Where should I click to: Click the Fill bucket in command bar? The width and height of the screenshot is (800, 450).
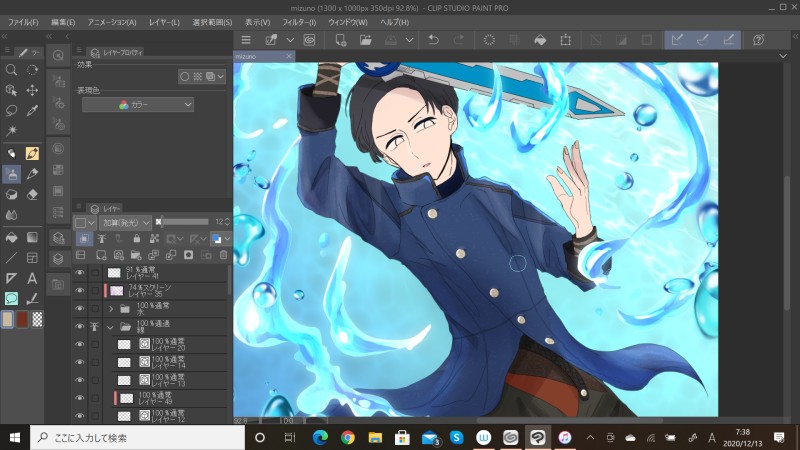(540, 40)
